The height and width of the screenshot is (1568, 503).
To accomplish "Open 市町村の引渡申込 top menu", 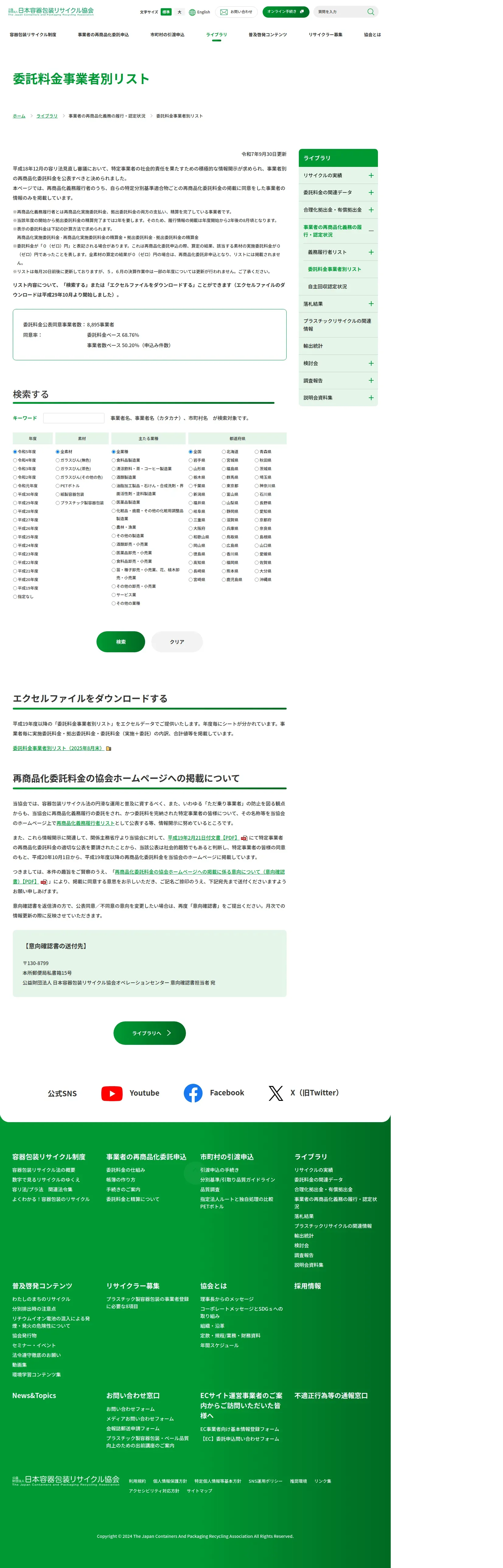I will pos(167,35).
